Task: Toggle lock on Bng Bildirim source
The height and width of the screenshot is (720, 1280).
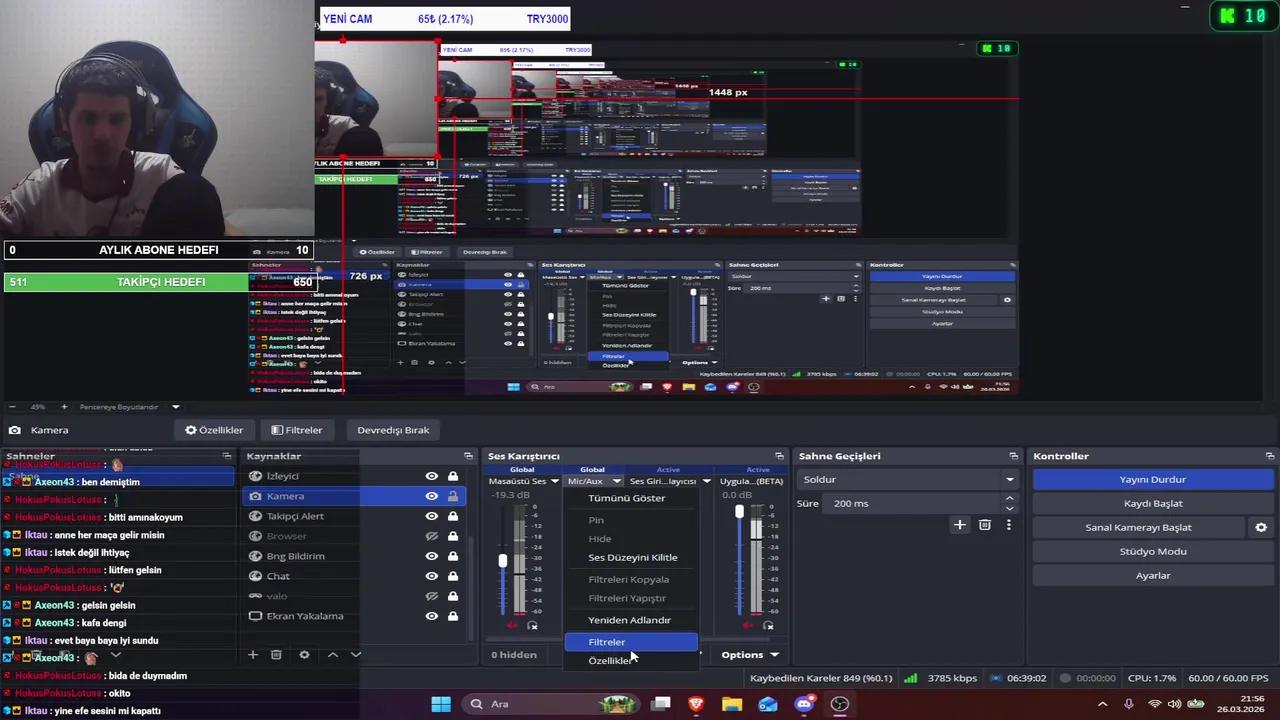Action: pyautogui.click(x=453, y=556)
